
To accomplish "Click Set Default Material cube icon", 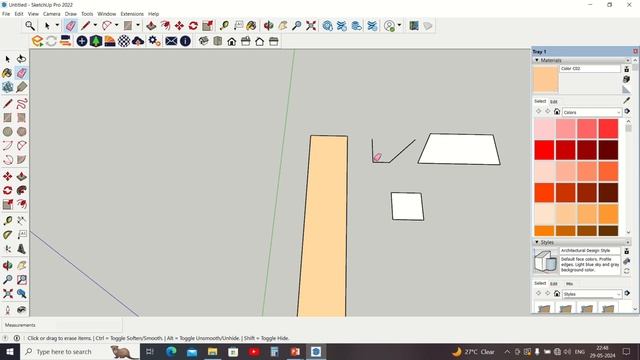I will 627,79.
